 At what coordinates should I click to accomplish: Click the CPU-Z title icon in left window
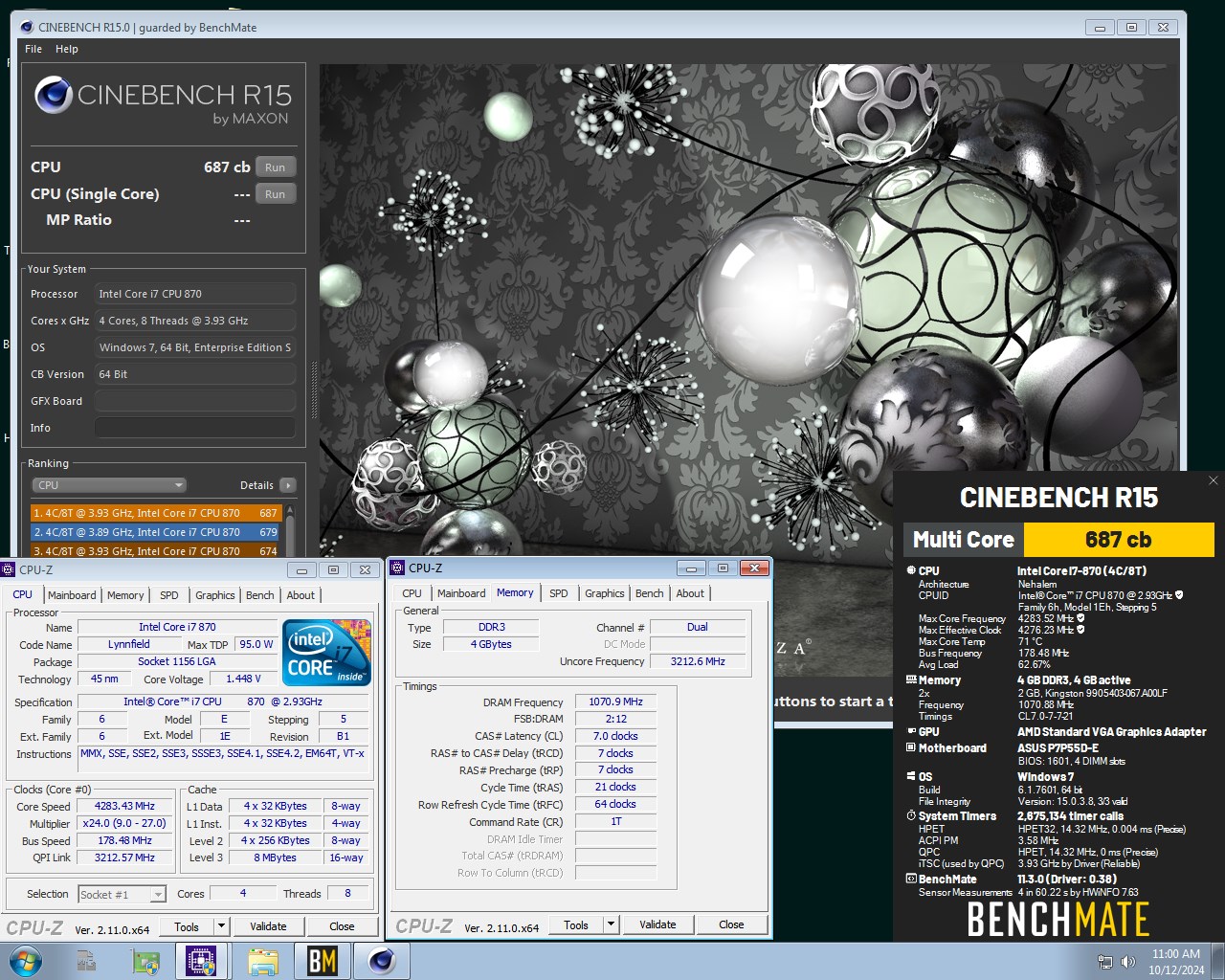tap(9, 569)
